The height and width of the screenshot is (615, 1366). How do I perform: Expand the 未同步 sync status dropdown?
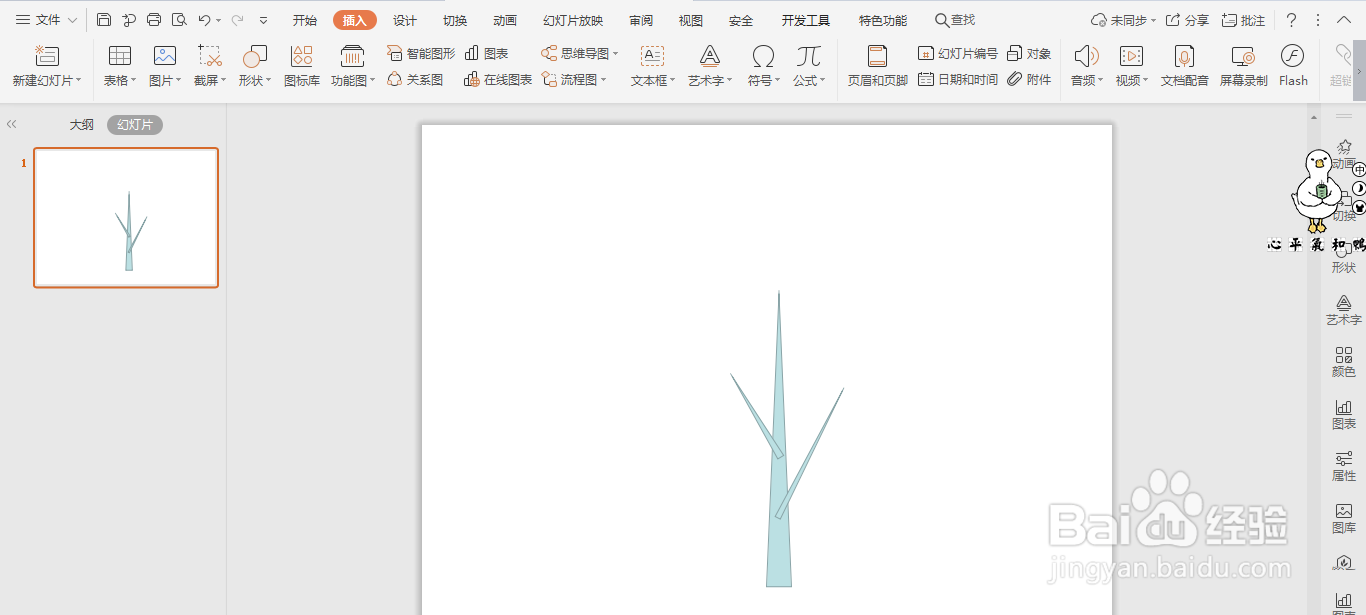pyautogui.click(x=1153, y=20)
